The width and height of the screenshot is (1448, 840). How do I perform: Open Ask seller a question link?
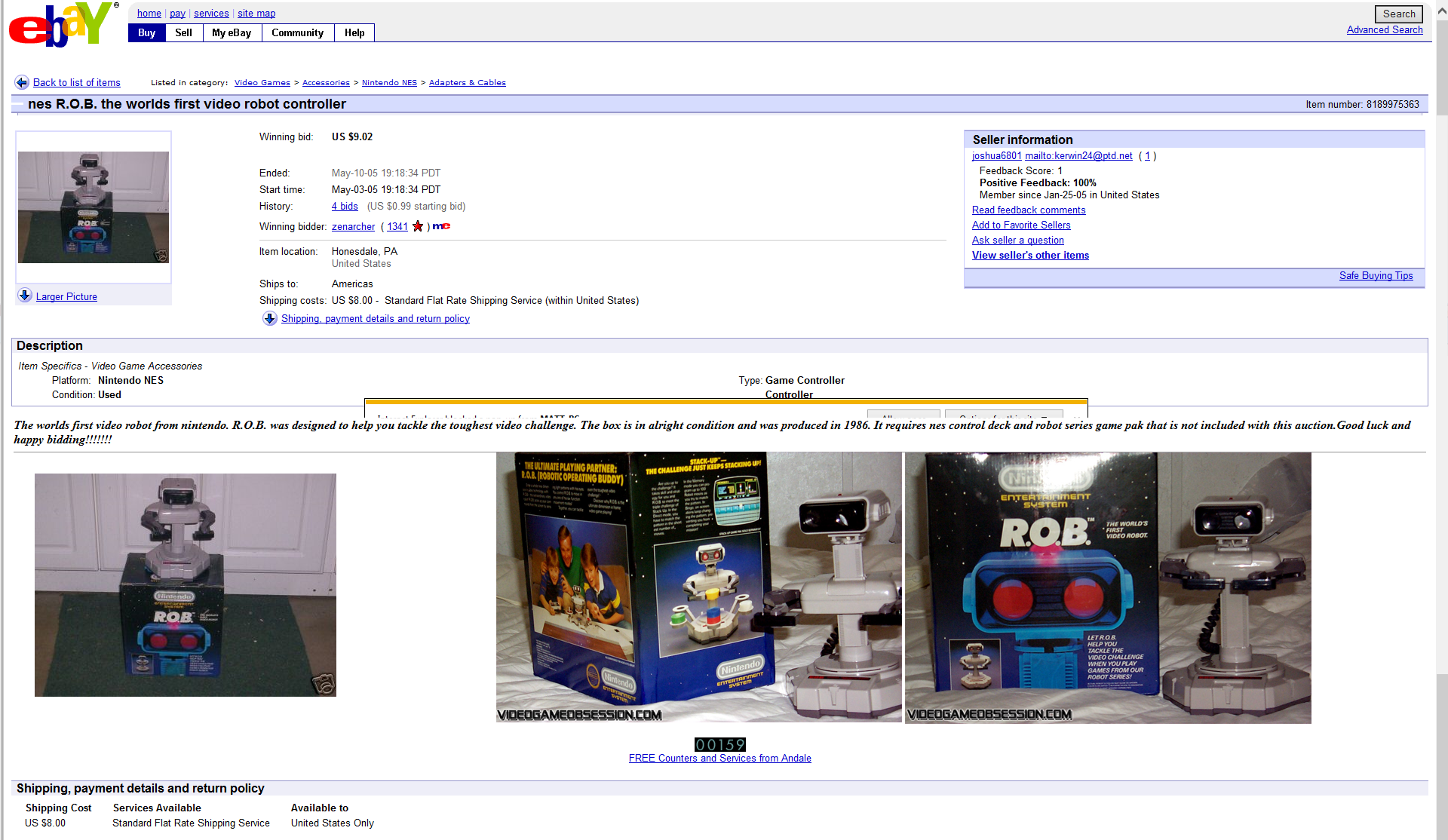(1017, 240)
